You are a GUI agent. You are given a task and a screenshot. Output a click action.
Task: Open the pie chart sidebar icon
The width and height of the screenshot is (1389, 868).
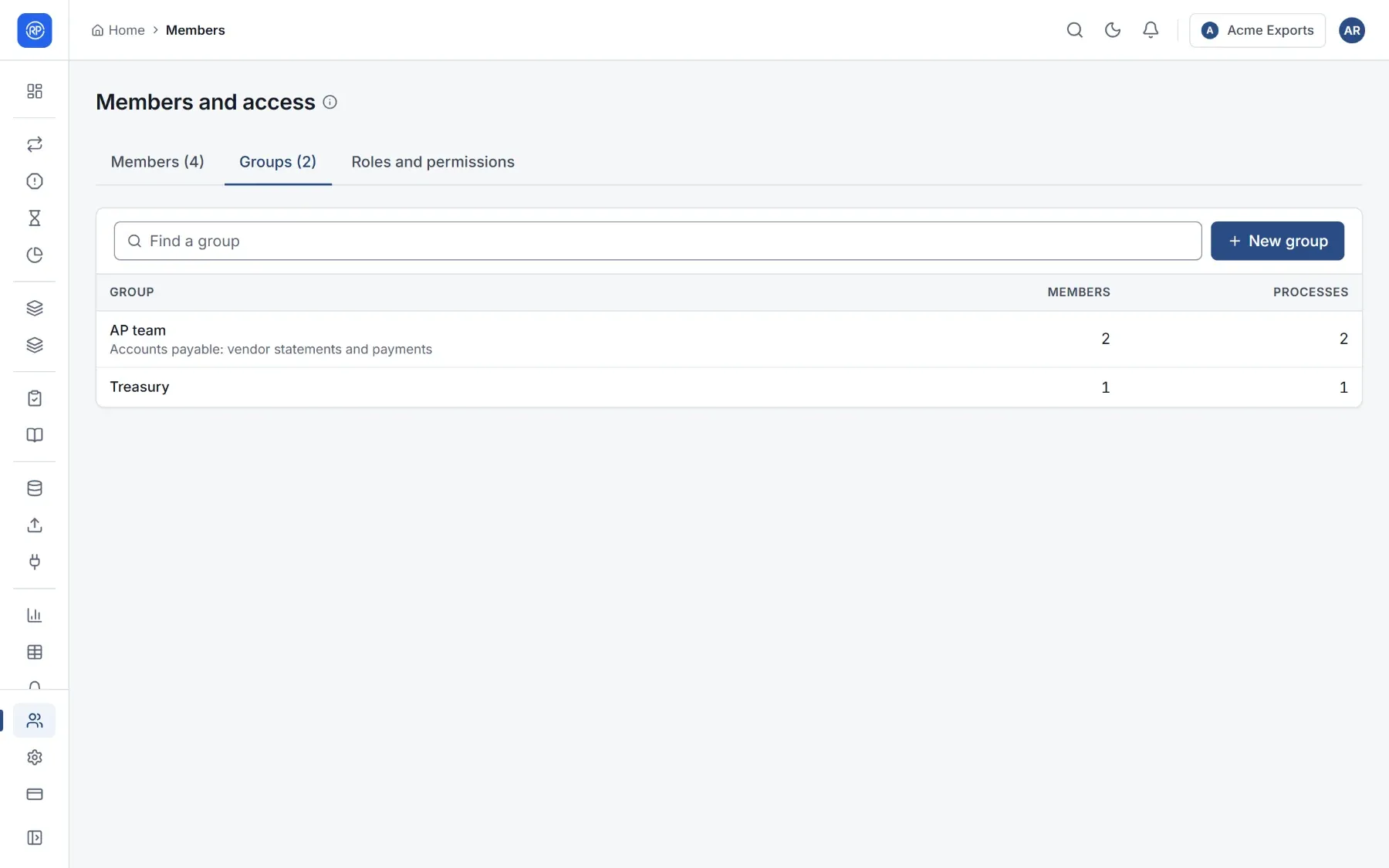point(35,255)
